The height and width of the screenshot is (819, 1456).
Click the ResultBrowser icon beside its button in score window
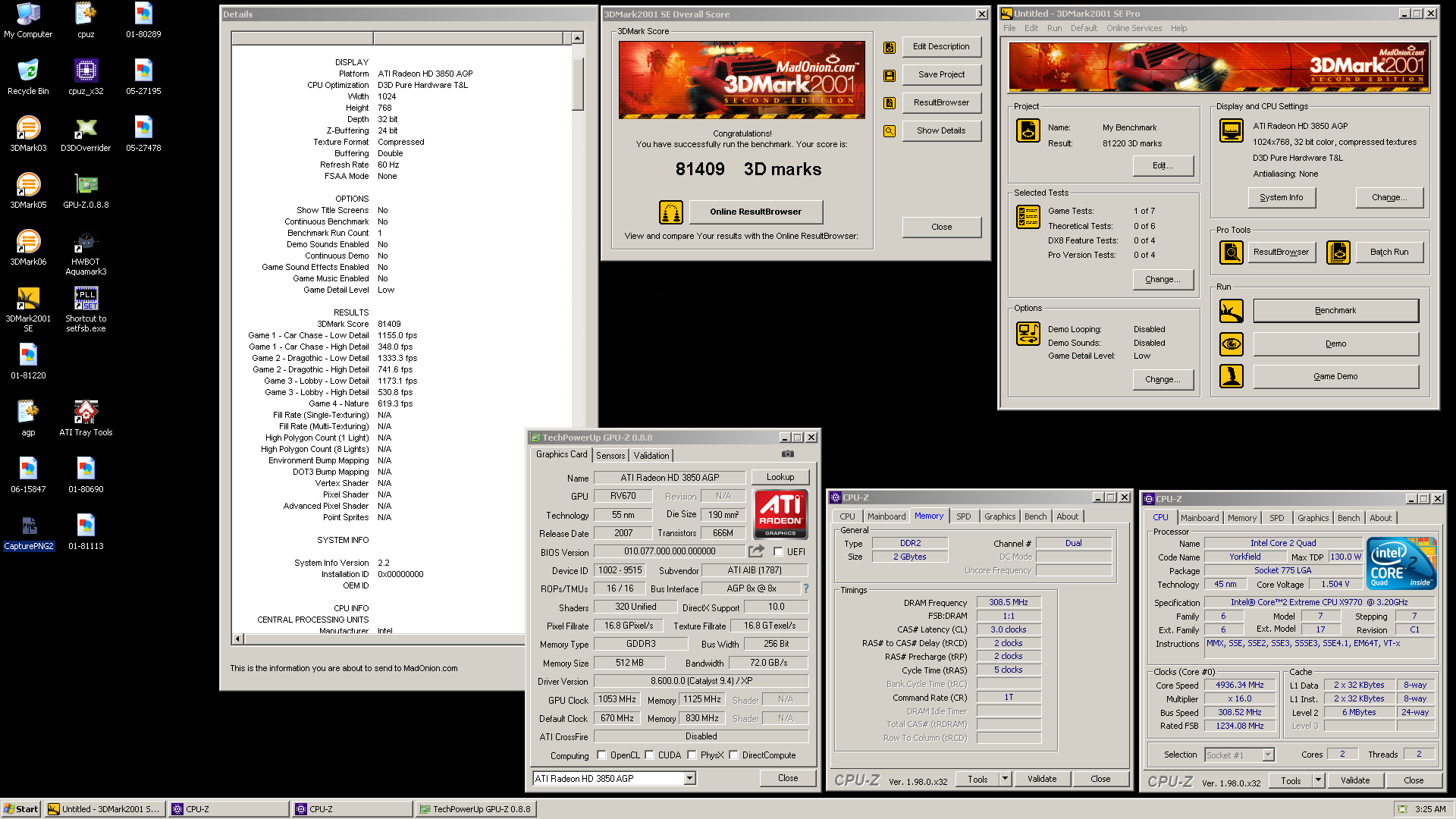[x=890, y=103]
